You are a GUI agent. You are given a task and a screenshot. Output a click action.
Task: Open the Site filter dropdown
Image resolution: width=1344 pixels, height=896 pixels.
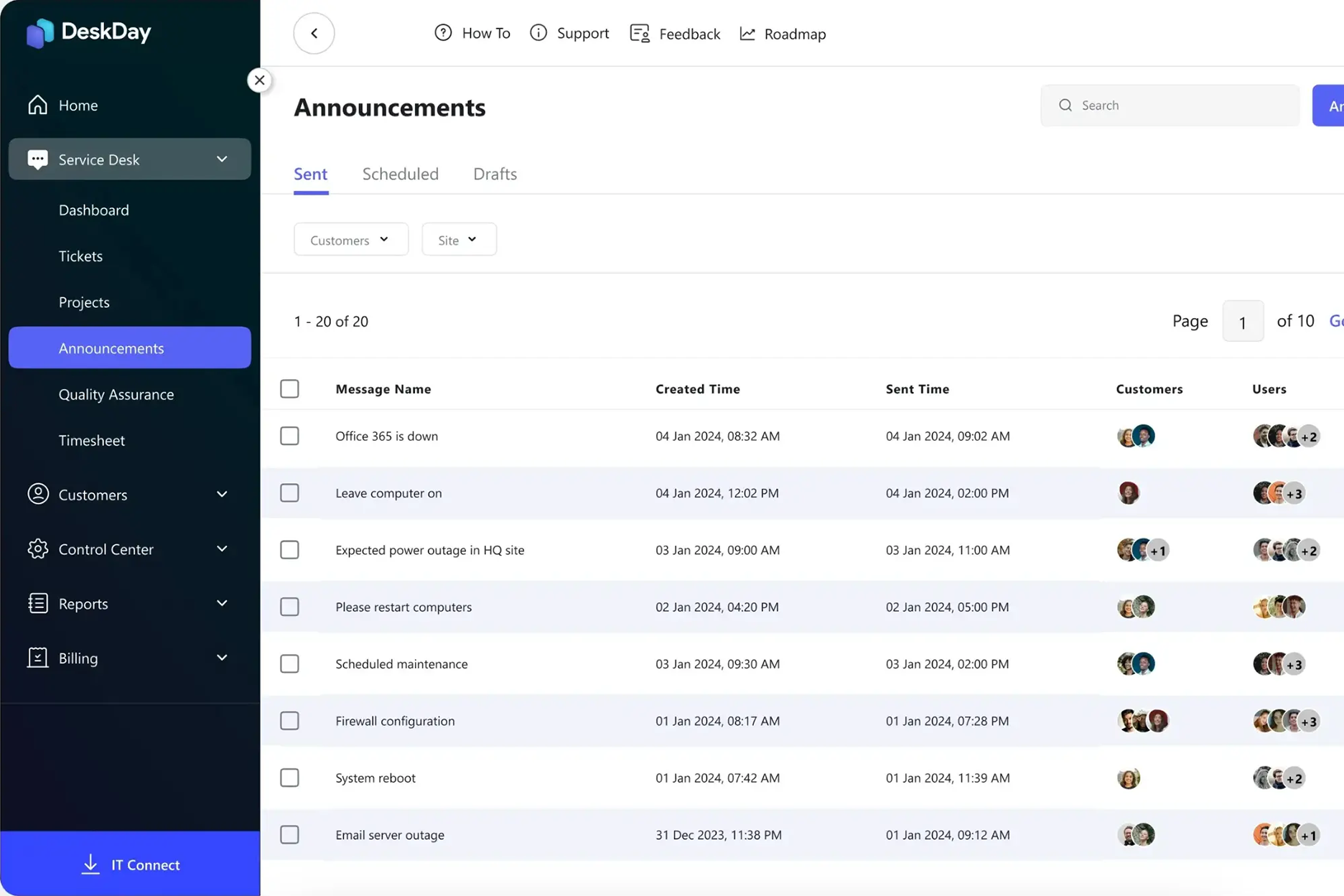pyautogui.click(x=459, y=239)
